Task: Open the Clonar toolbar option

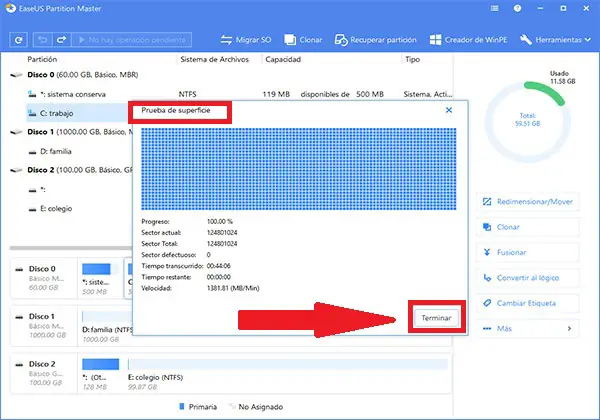Action: pos(303,40)
